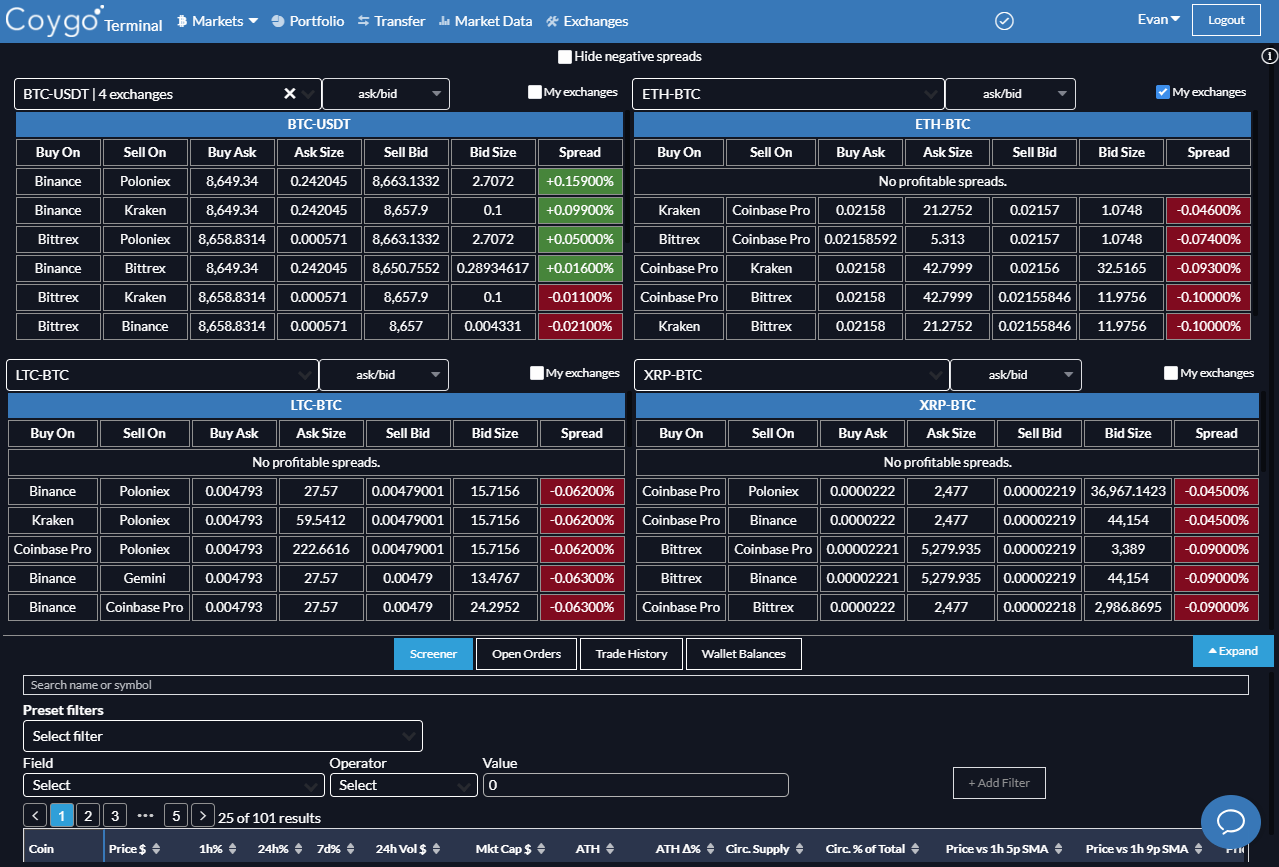The width and height of the screenshot is (1279, 867).
Task: Sort by 24h% column arrows
Action: pos(299,849)
